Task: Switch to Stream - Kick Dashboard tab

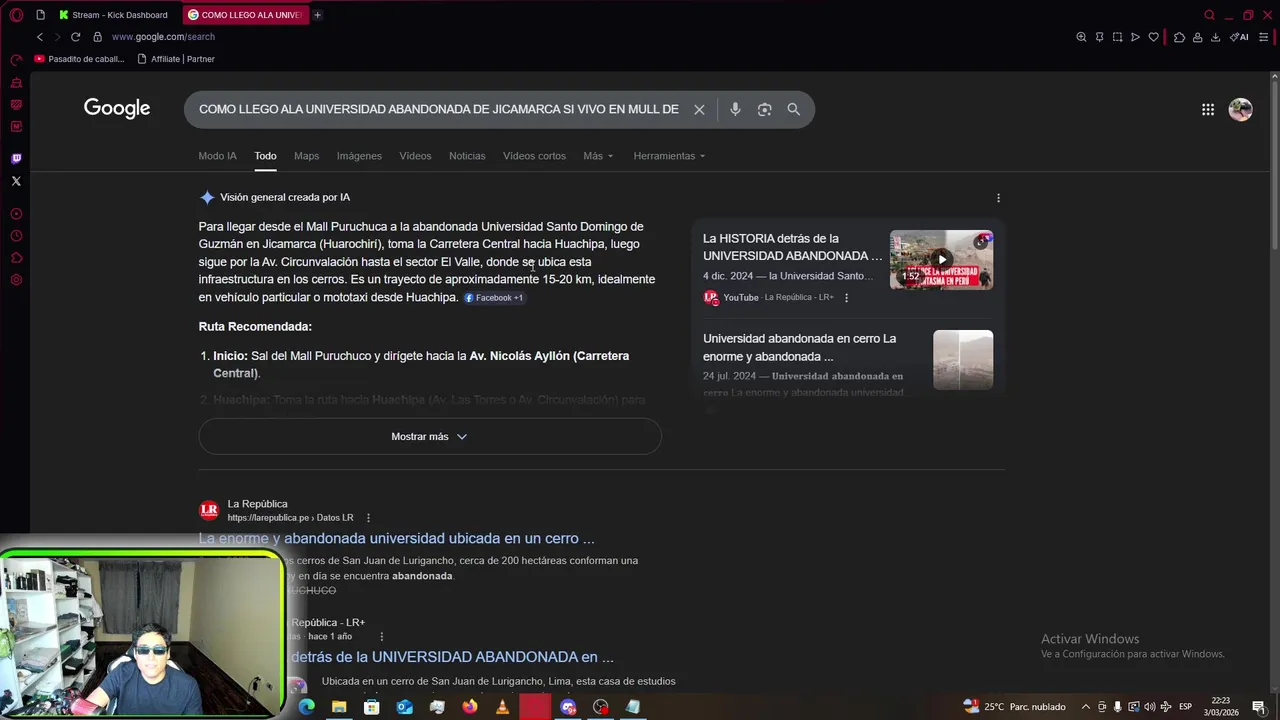Action: 113,15
